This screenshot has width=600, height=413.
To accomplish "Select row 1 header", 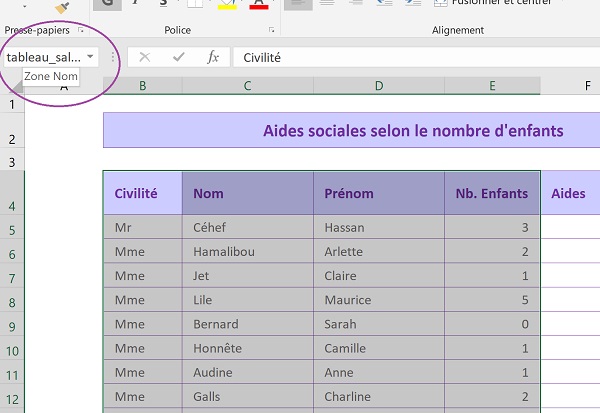I will point(12,104).
